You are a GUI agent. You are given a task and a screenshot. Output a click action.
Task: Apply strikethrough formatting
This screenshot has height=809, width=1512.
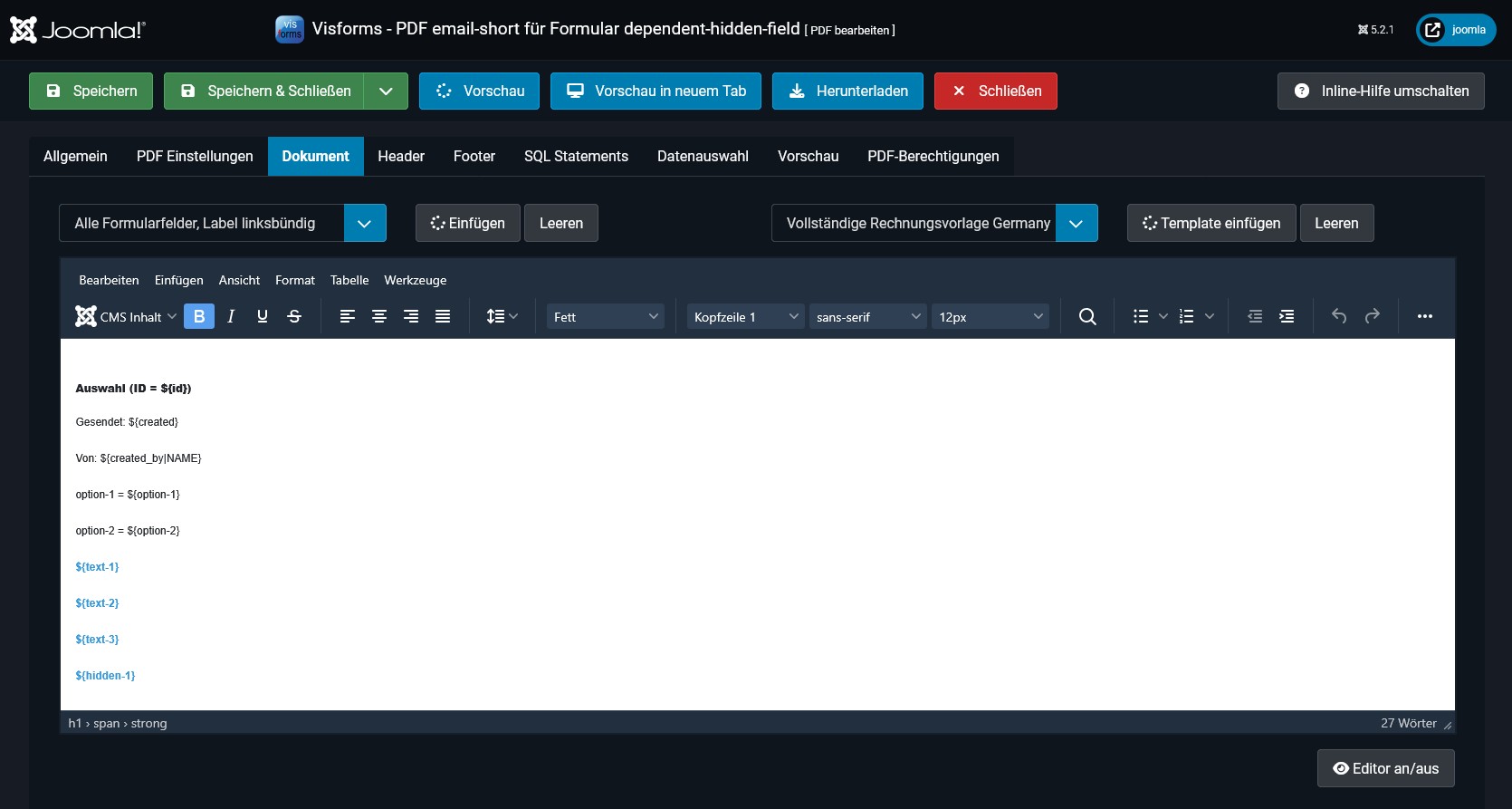[x=294, y=316]
